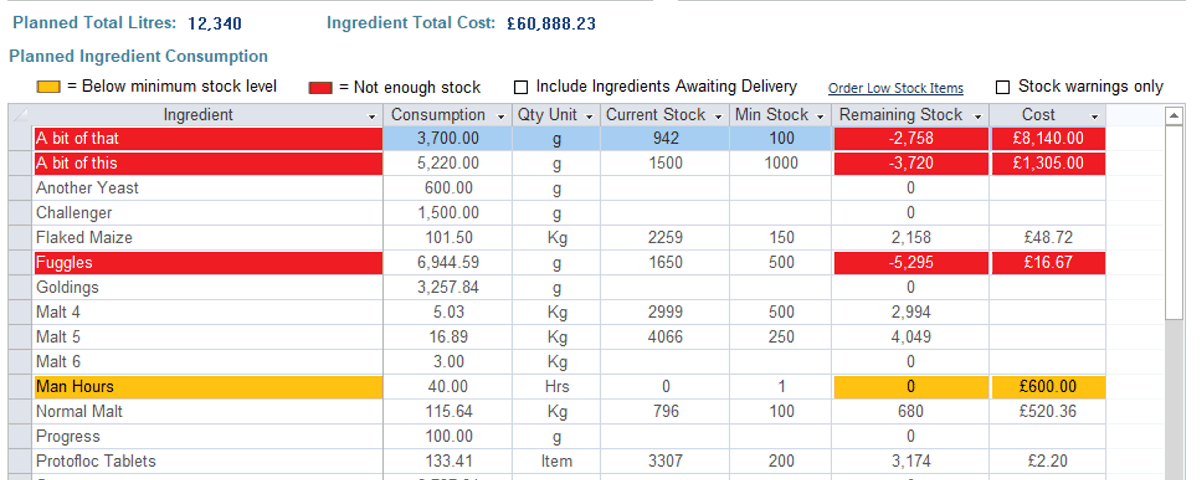Select the Man Hours ingredient cell
The image size is (1200, 480).
coord(208,387)
